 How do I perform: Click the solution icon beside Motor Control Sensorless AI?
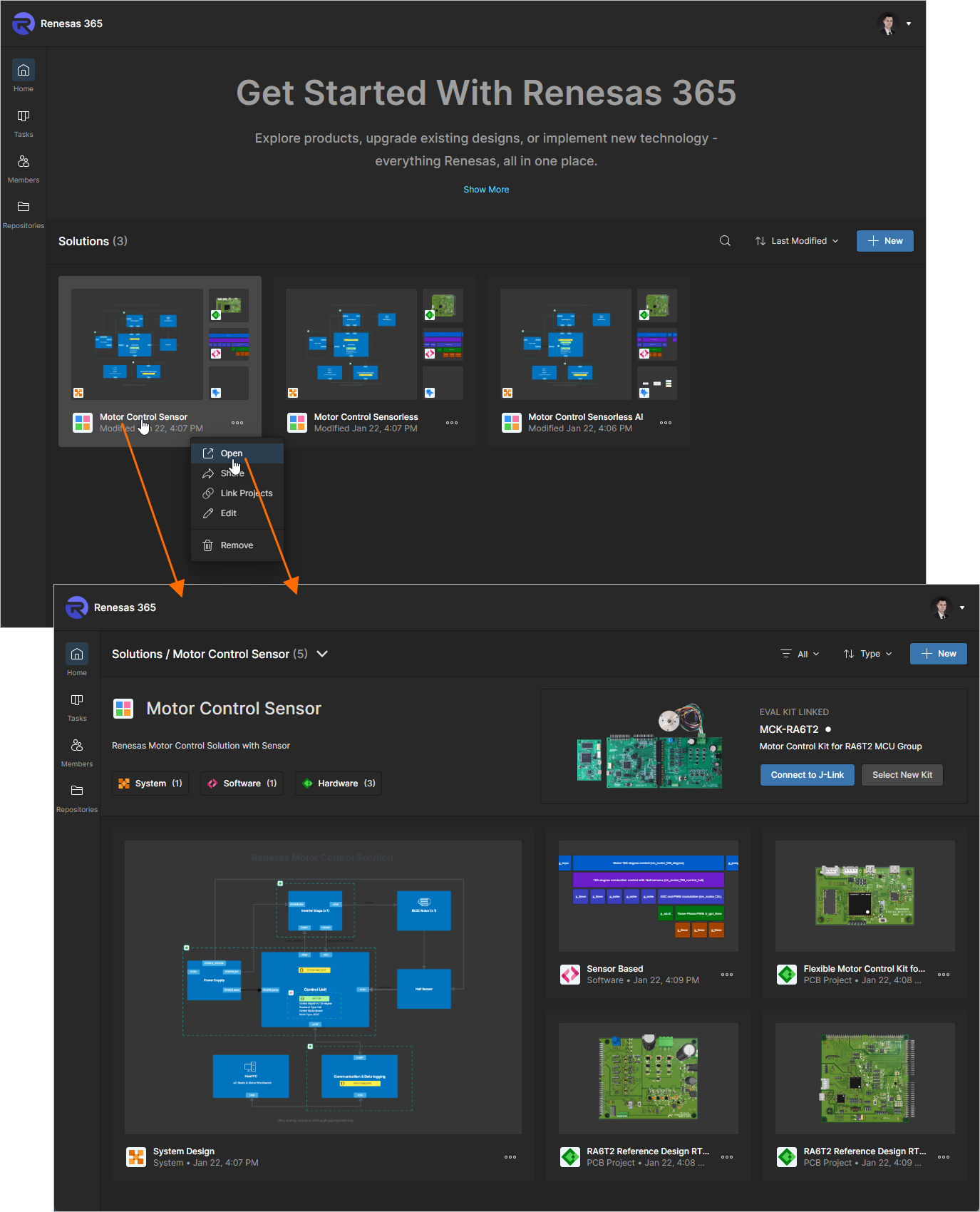point(512,423)
